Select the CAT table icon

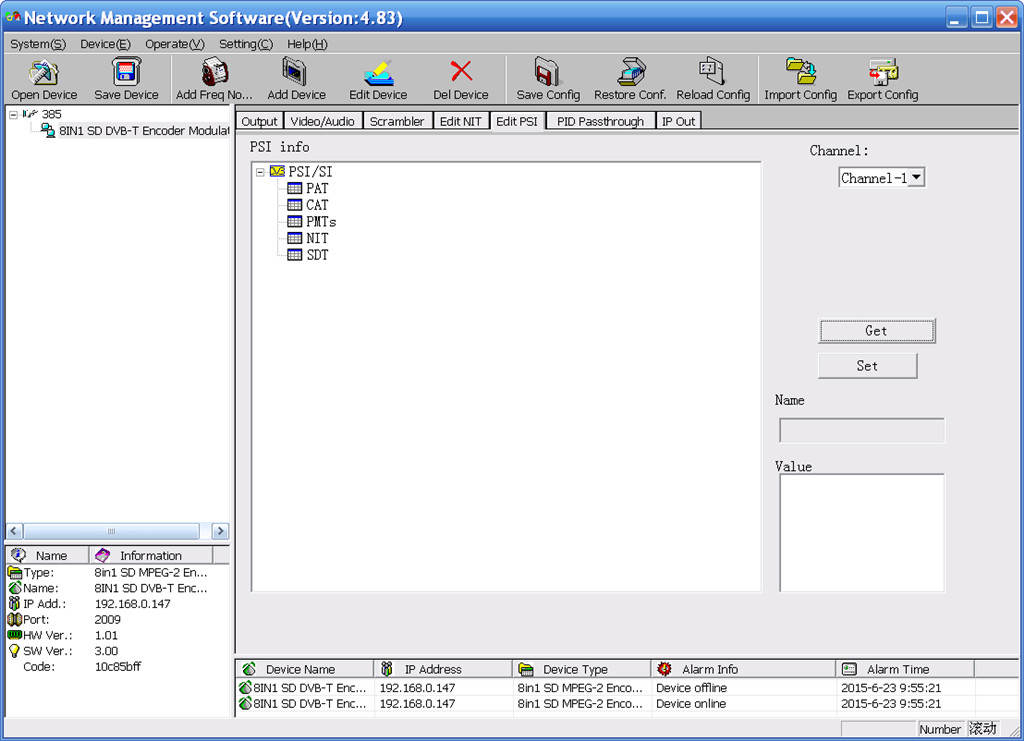(x=295, y=205)
